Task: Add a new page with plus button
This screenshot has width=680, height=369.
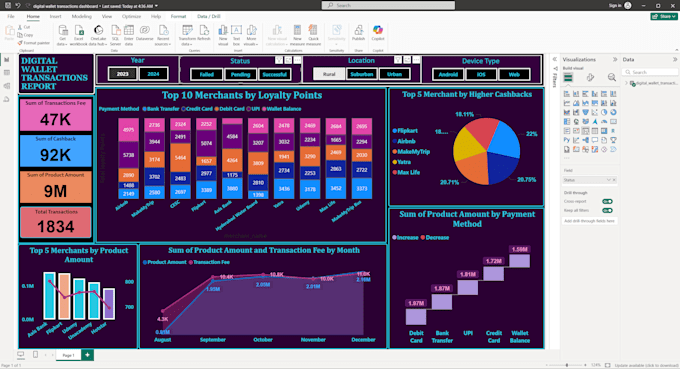Action: (87, 355)
